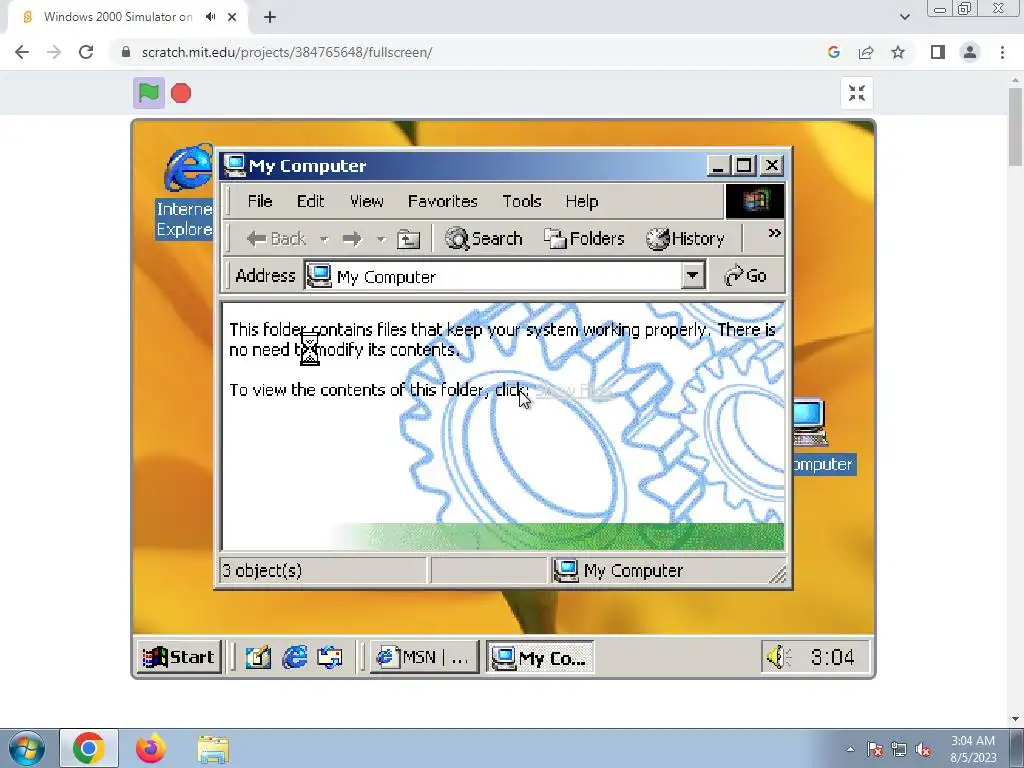Click the 3 object(s) status text
This screenshot has height=768, width=1024.
263,571
